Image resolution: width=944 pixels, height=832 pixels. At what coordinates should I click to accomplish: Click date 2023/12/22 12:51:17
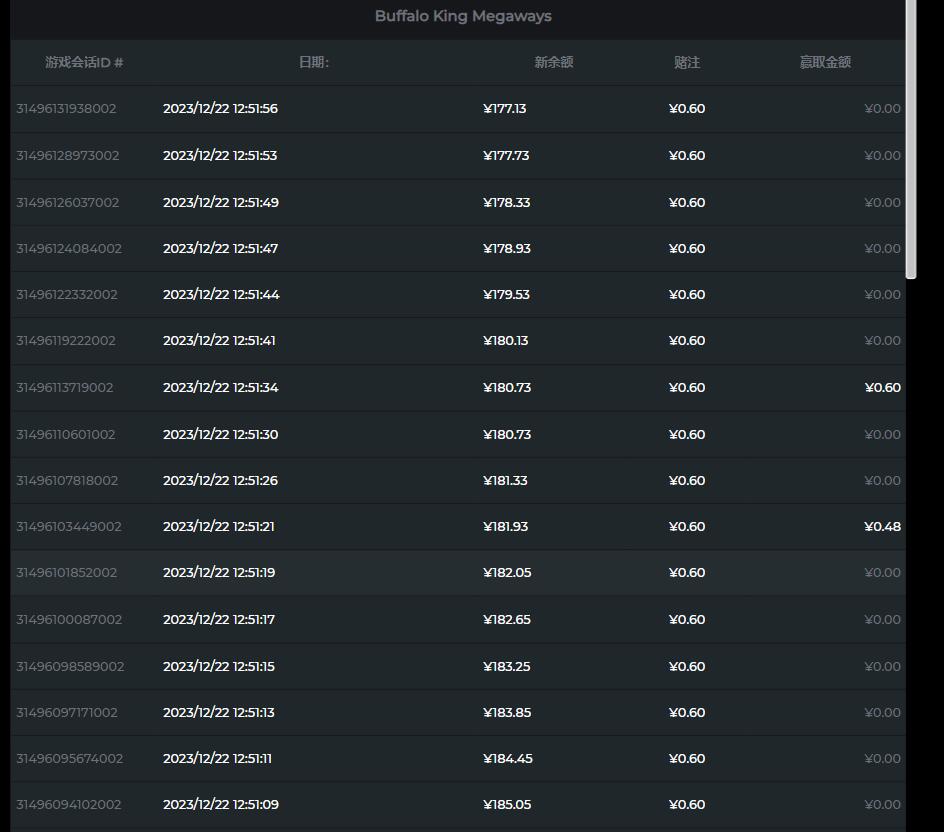coord(219,619)
